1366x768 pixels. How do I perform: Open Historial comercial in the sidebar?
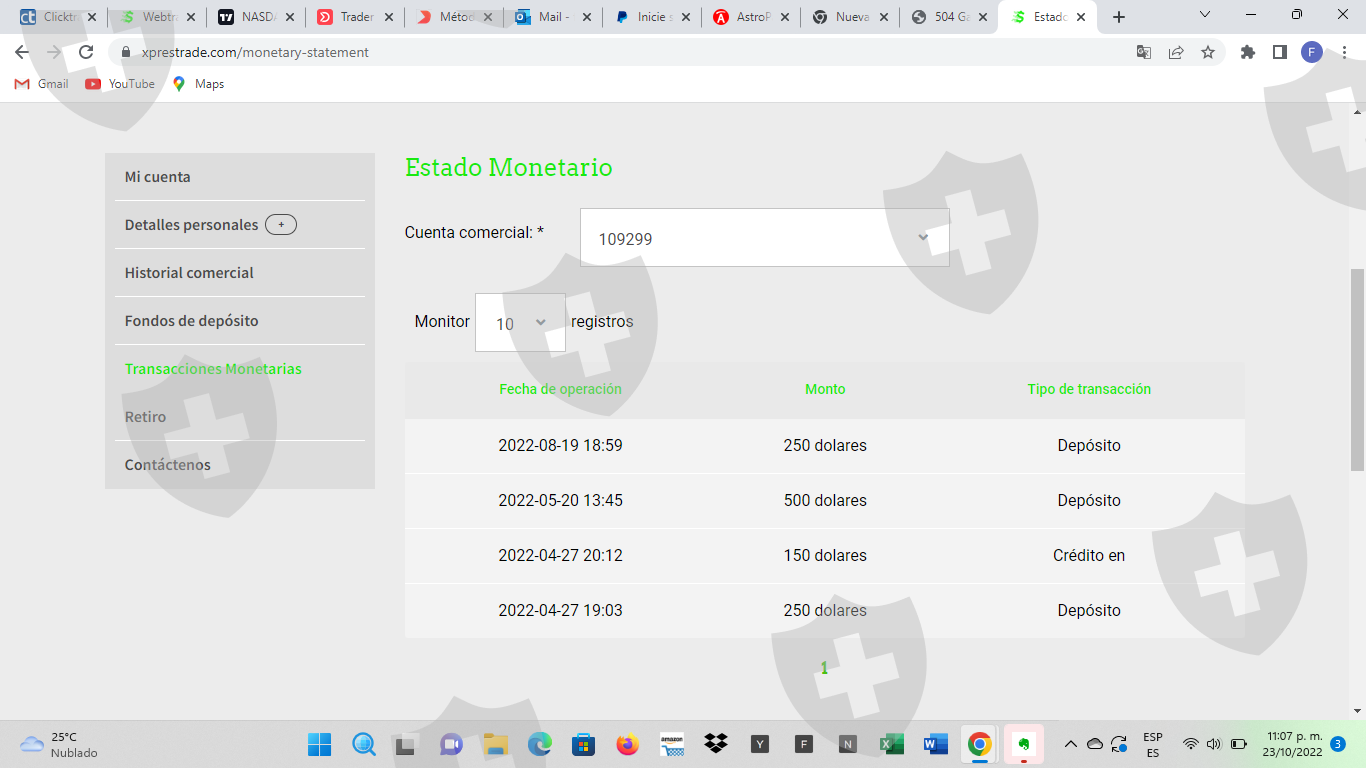coord(189,273)
